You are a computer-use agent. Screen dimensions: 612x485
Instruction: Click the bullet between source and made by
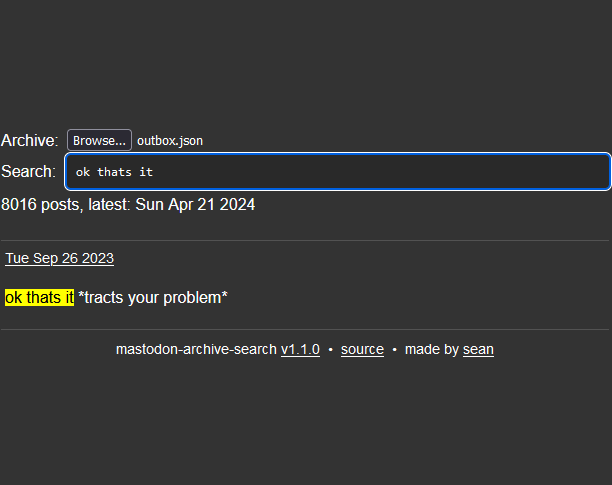(x=394, y=349)
